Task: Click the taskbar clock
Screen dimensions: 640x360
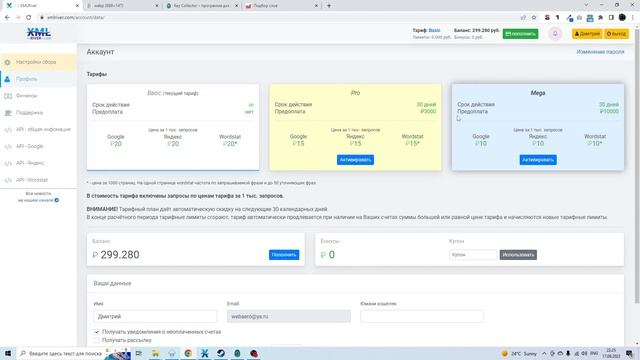Action: [x=611, y=353]
